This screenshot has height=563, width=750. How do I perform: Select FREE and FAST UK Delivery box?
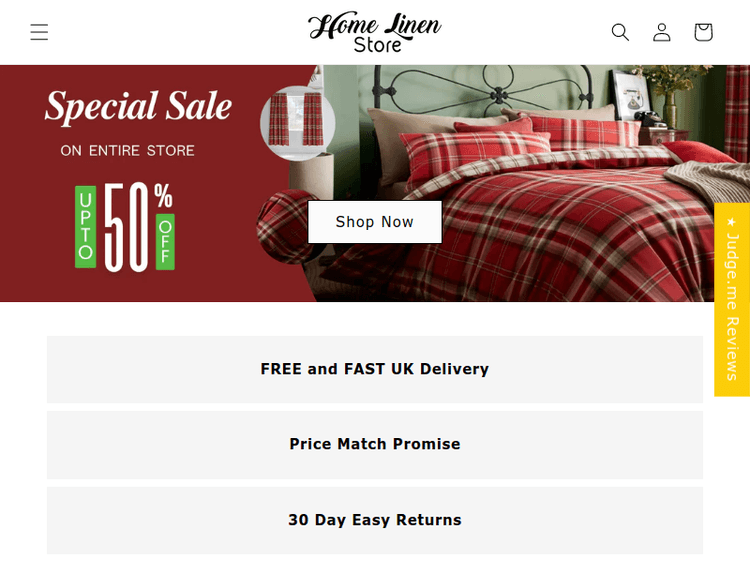pyautogui.click(x=375, y=369)
